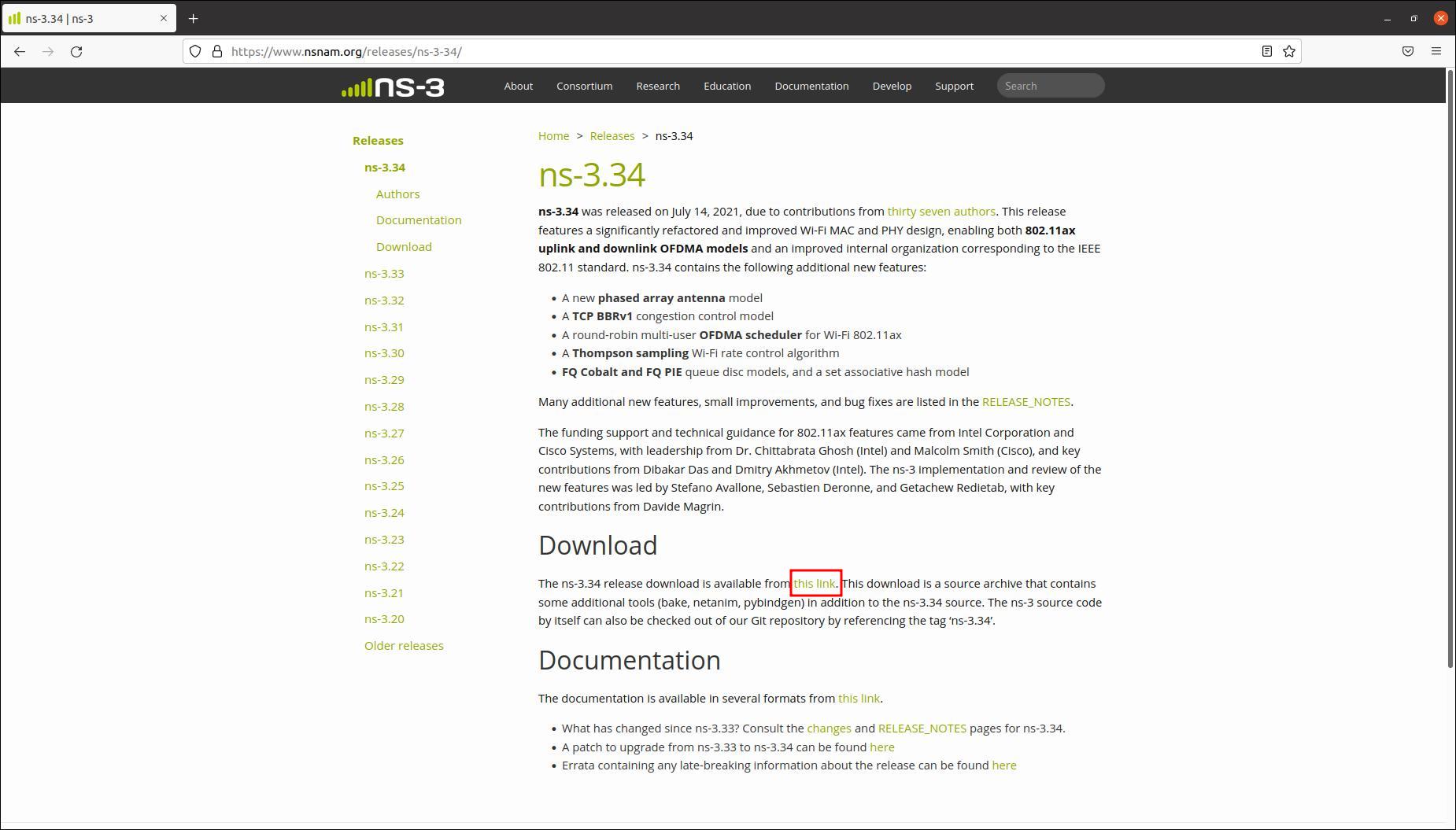Image resolution: width=1456 pixels, height=830 pixels.
Task: Open ns-3.20 release page
Action: [384, 619]
